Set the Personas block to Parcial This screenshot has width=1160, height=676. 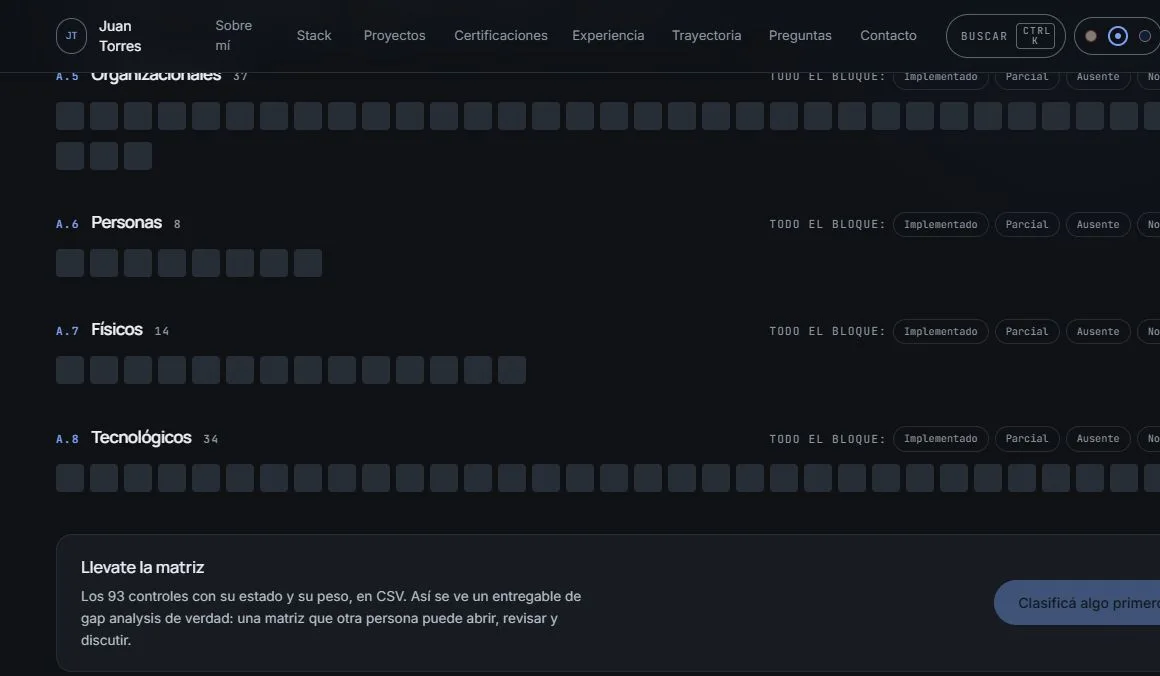click(x=1027, y=225)
